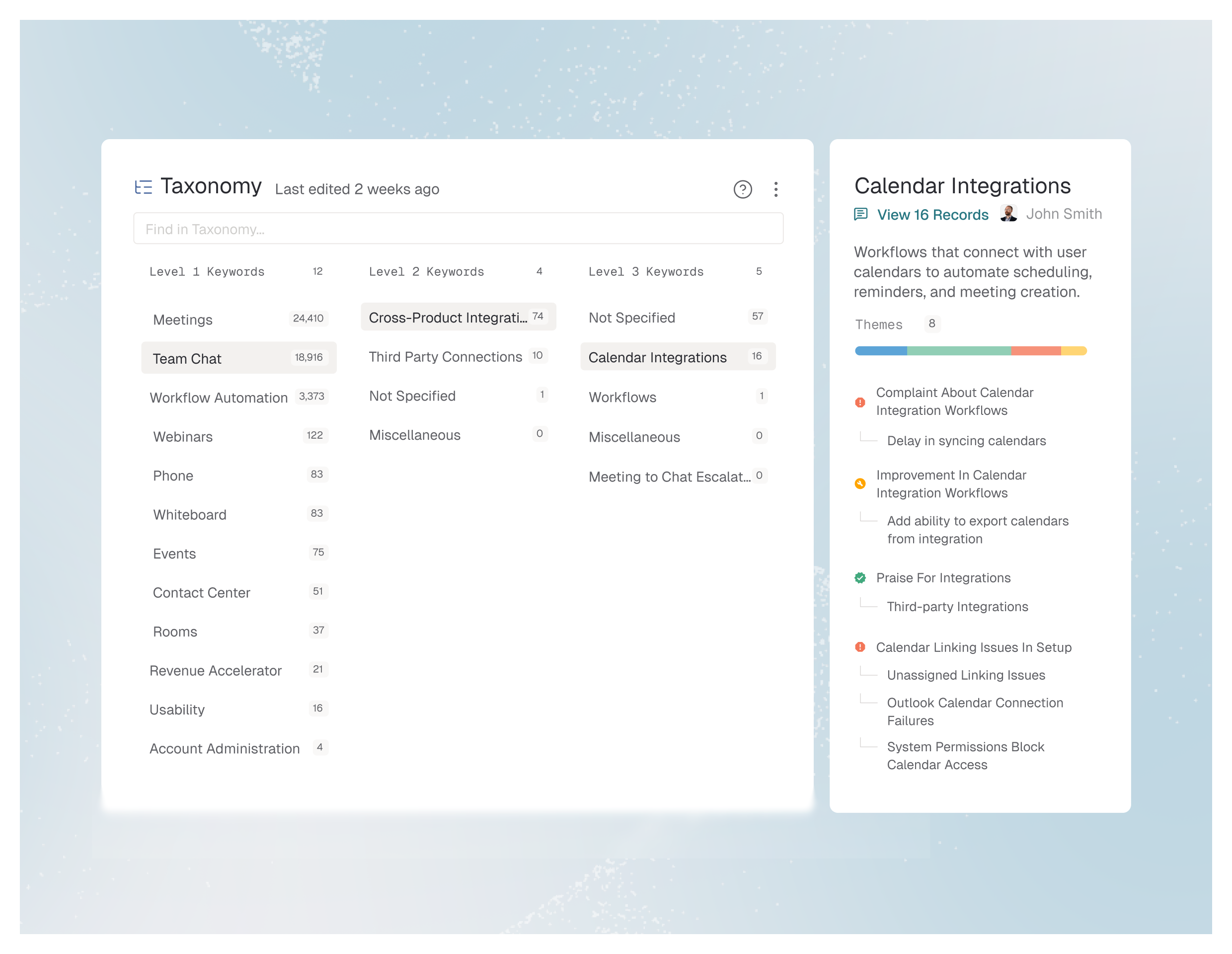Click in the Find in Taxonomy field

coord(458,229)
